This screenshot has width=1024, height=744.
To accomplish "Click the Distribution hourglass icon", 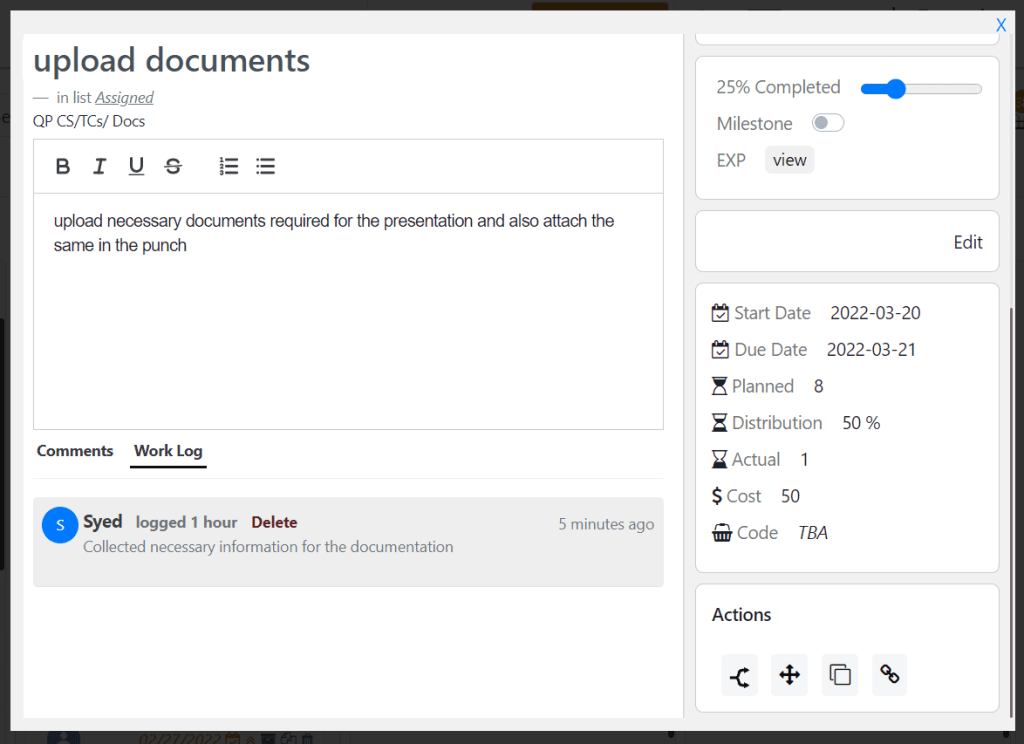I will pos(719,423).
